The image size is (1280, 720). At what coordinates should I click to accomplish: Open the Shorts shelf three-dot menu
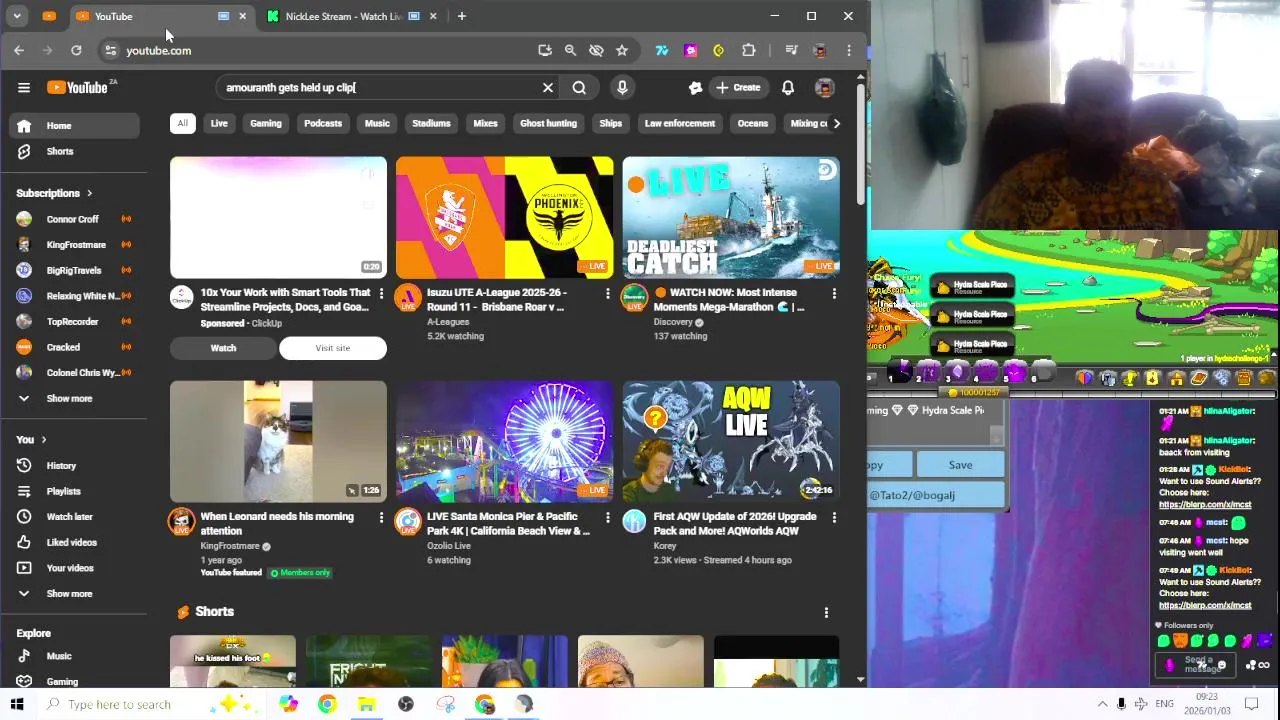(x=826, y=612)
